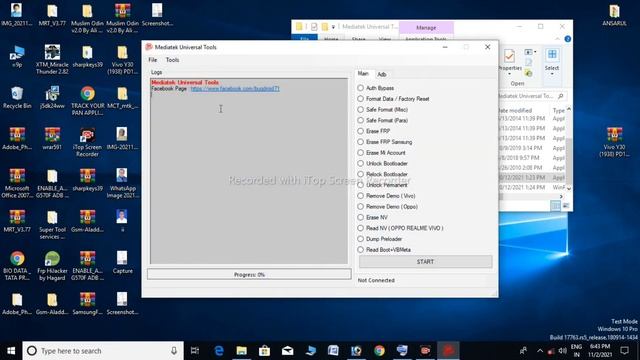Open the Manage tab in Explorer window
This screenshot has width=640, height=360.
click(426, 27)
